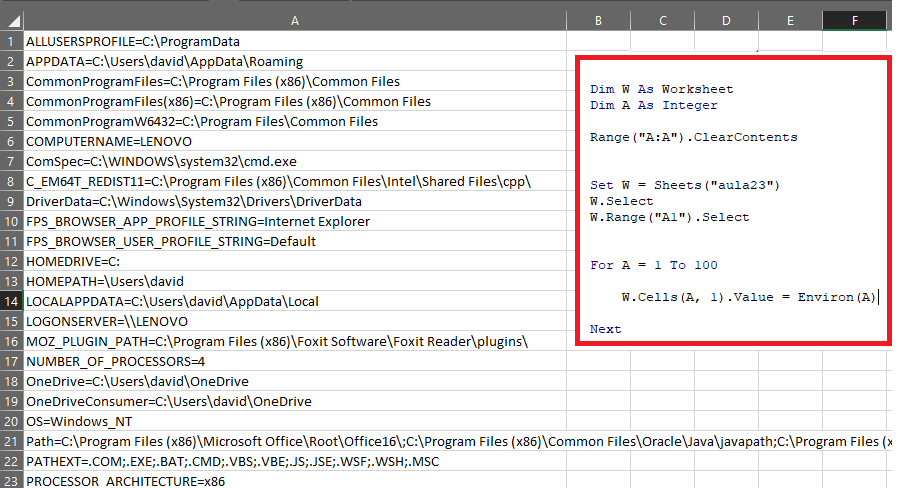
Task: Click the CommonProgramFiles(x86) cell
Action: coord(295,101)
